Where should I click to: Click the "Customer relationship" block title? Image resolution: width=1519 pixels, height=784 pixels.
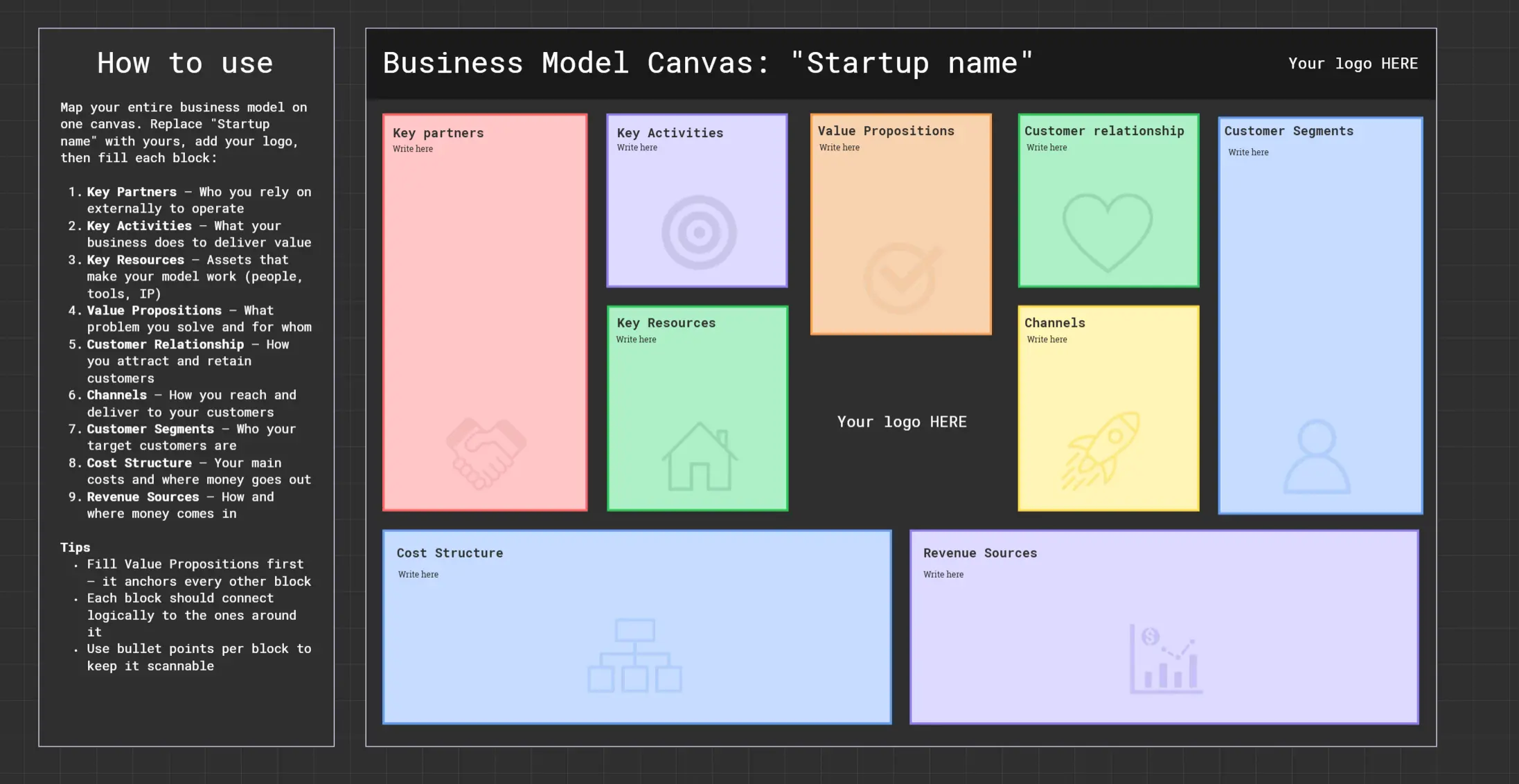click(x=1104, y=131)
